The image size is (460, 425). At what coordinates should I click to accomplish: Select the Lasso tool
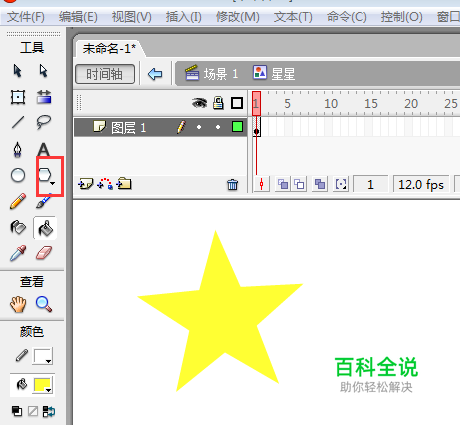[x=44, y=122]
